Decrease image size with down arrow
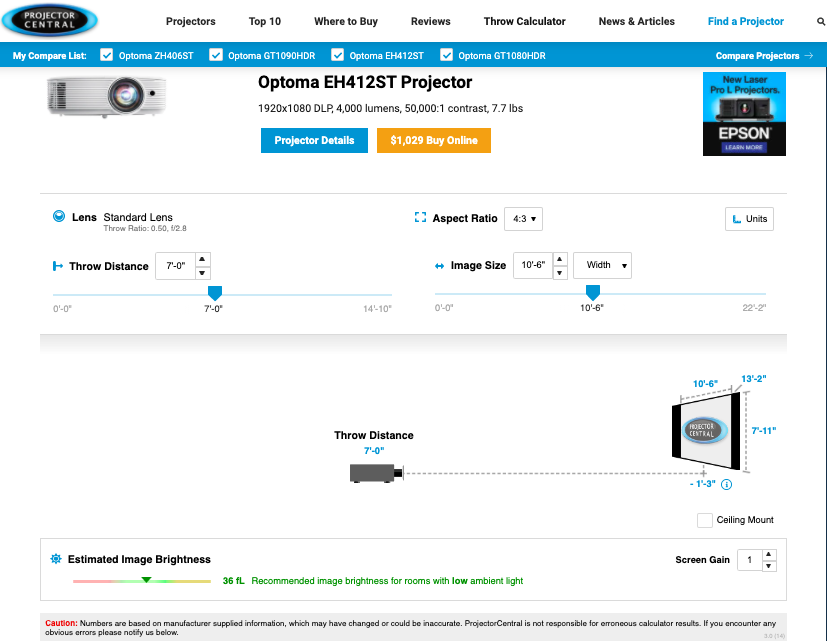 coord(560,272)
